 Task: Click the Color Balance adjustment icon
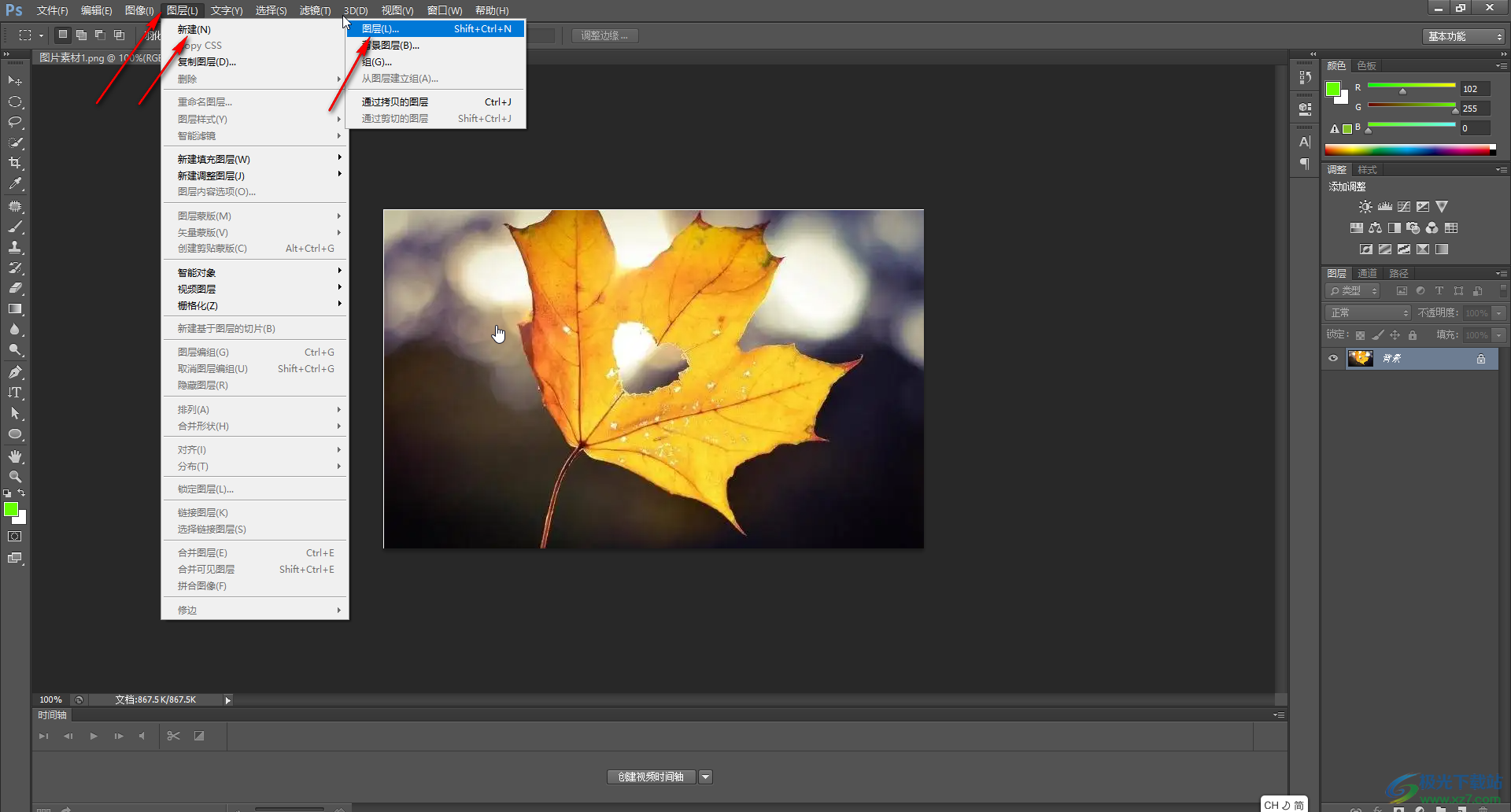point(1375,228)
